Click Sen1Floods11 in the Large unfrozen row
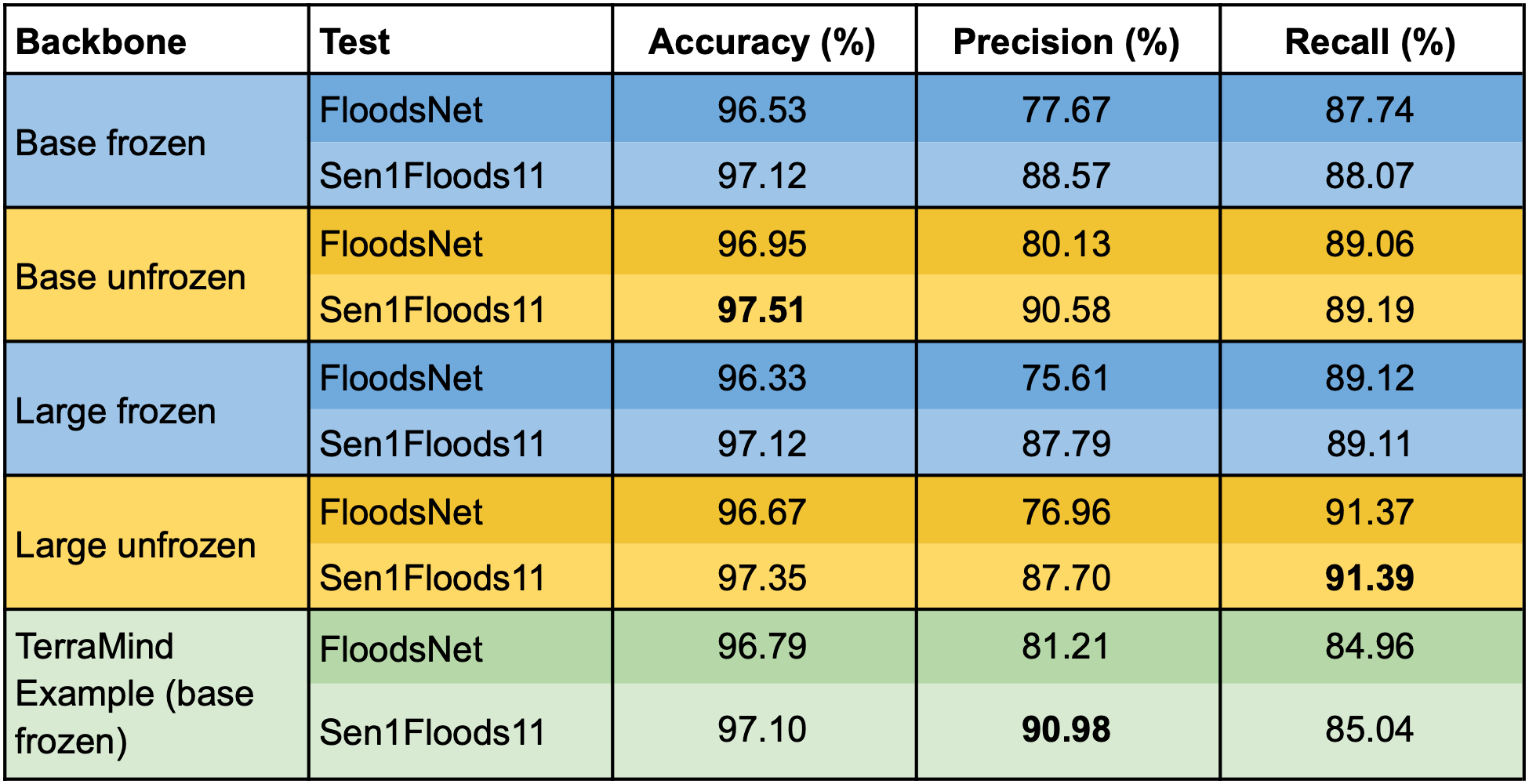This screenshot has width=1529, height=784. click(x=432, y=578)
